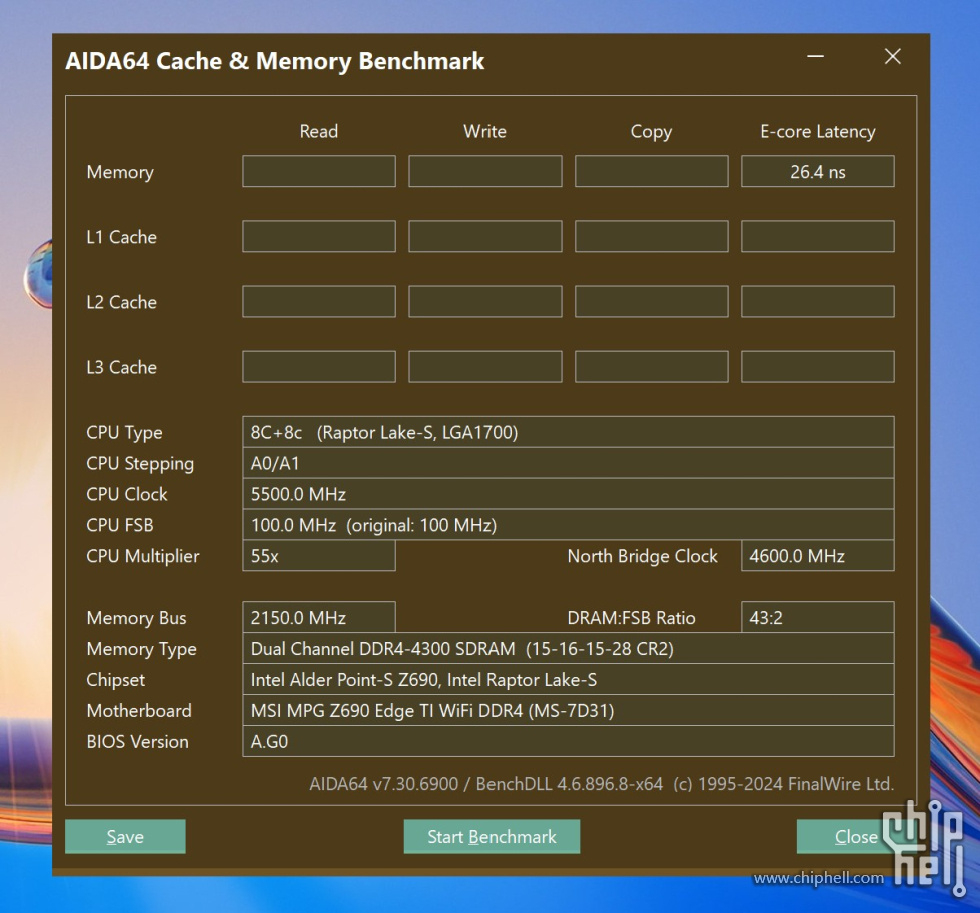980x913 pixels.
Task: Click the Save button
Action: click(x=125, y=836)
